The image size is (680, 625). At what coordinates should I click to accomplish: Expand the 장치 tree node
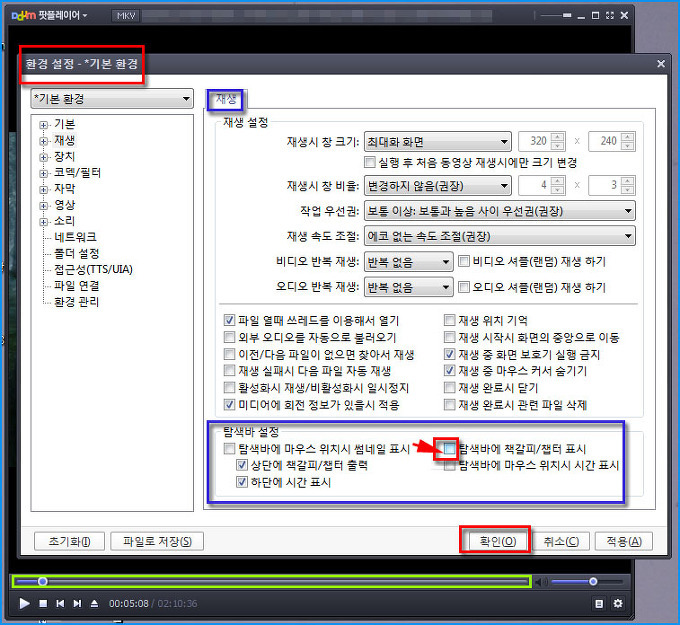pyautogui.click(x=43, y=157)
